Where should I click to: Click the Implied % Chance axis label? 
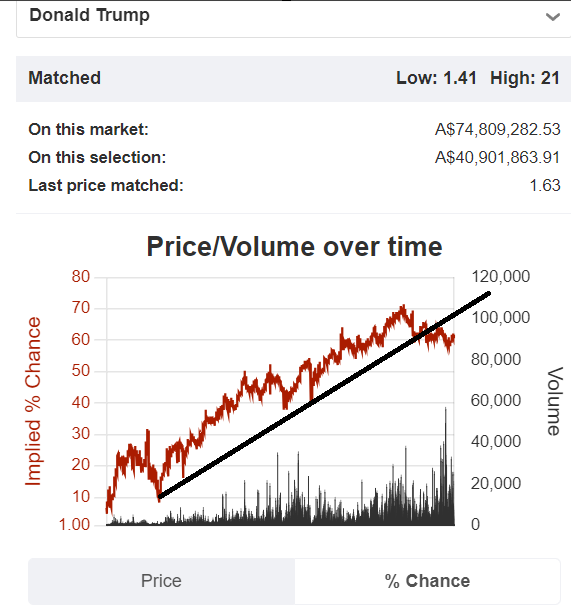(x=33, y=401)
